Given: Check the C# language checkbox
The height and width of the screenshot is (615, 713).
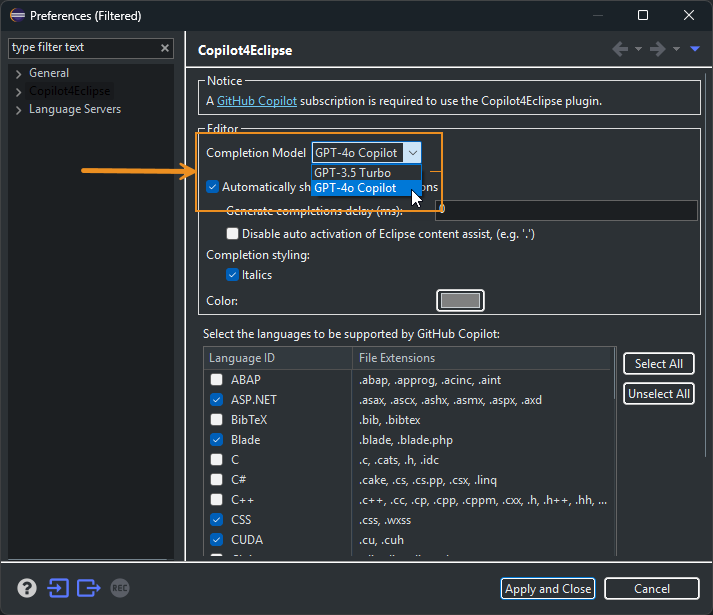Looking at the screenshot, I should click(x=216, y=479).
